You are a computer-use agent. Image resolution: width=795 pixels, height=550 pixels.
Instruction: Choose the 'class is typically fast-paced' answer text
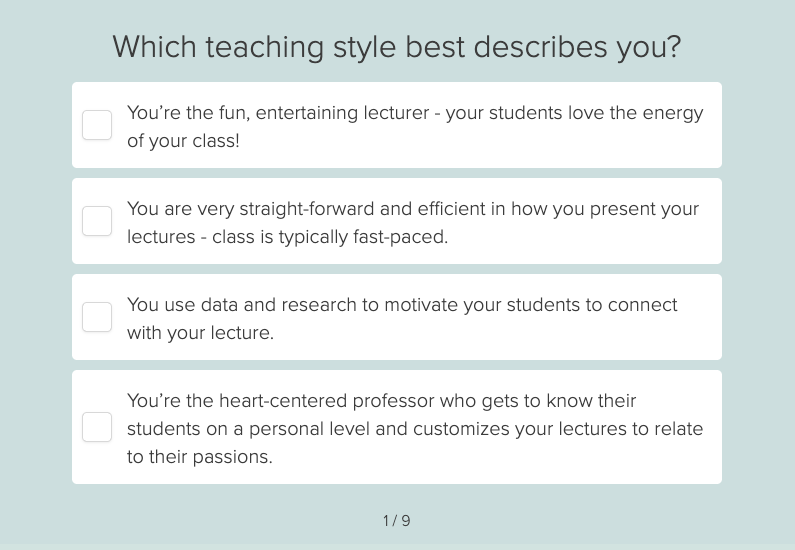coord(413,223)
